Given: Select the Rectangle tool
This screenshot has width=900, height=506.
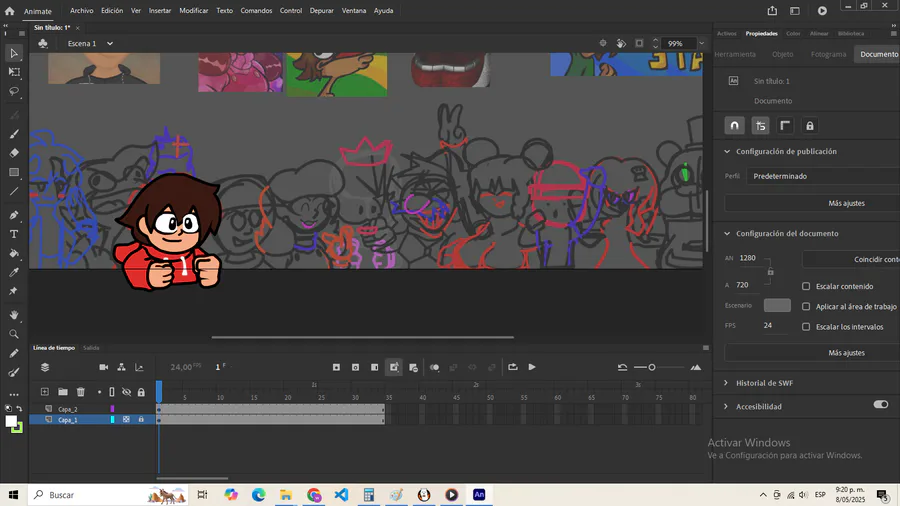Looking at the screenshot, I should point(14,172).
